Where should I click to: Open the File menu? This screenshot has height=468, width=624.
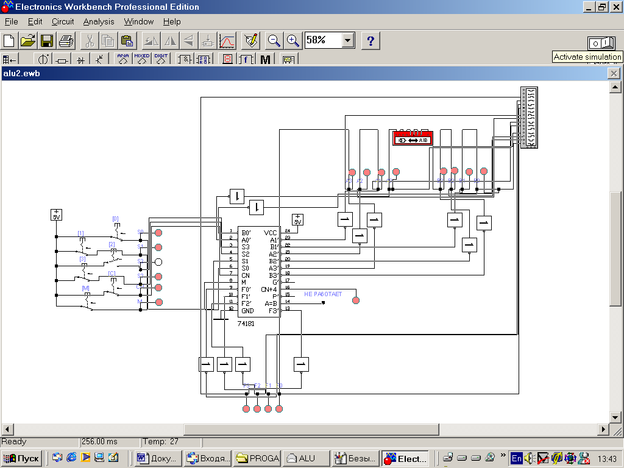pyautogui.click(x=12, y=21)
